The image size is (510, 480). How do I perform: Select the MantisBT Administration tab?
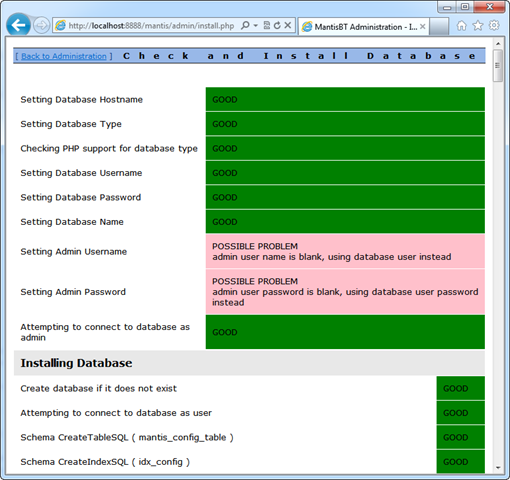(363, 27)
